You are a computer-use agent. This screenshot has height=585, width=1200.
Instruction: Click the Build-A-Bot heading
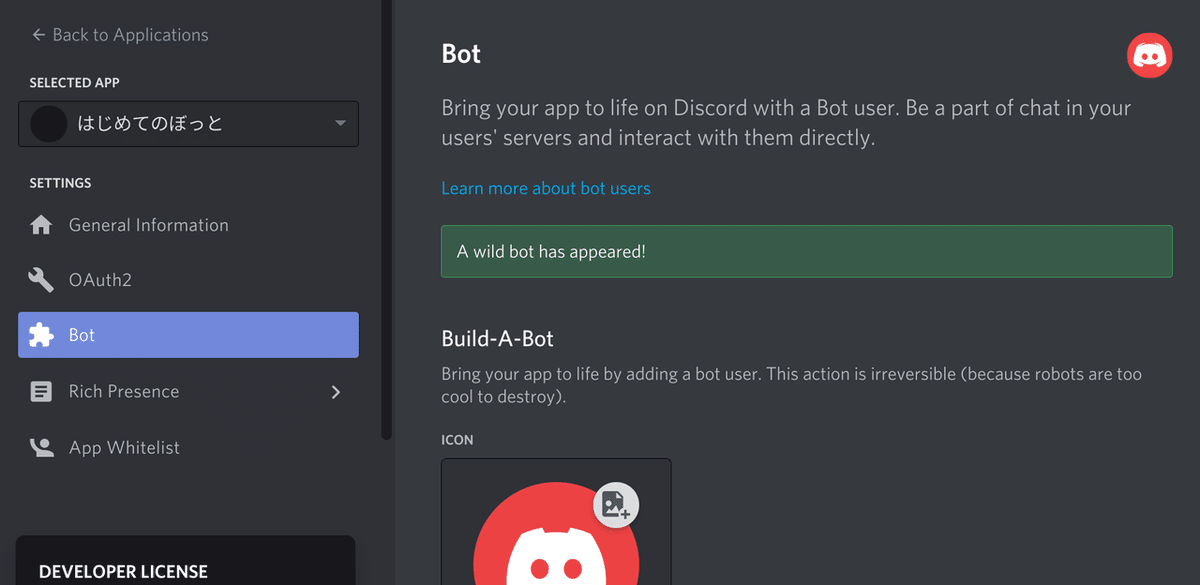tap(497, 339)
